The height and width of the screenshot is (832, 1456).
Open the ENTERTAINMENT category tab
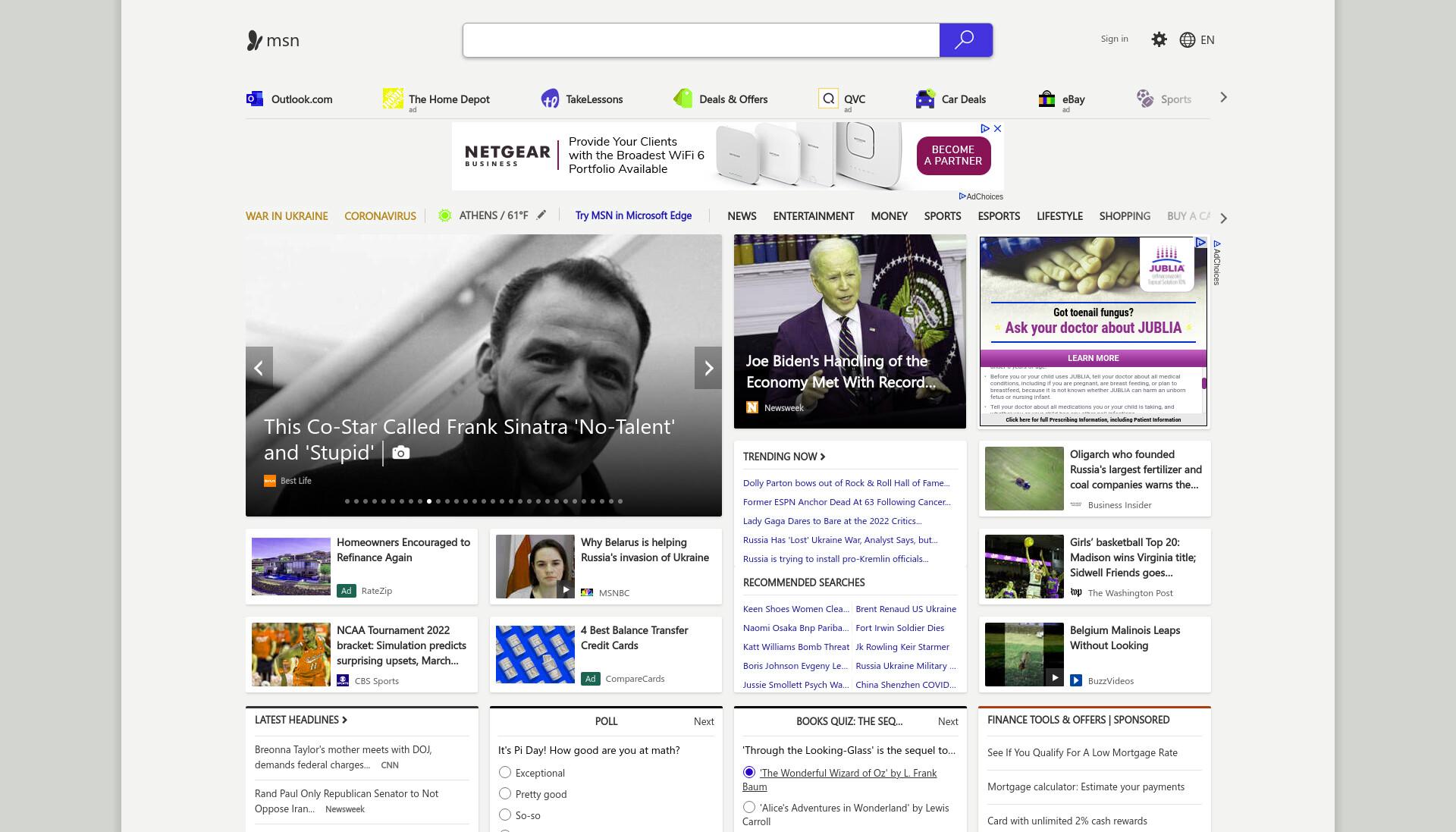click(x=814, y=216)
